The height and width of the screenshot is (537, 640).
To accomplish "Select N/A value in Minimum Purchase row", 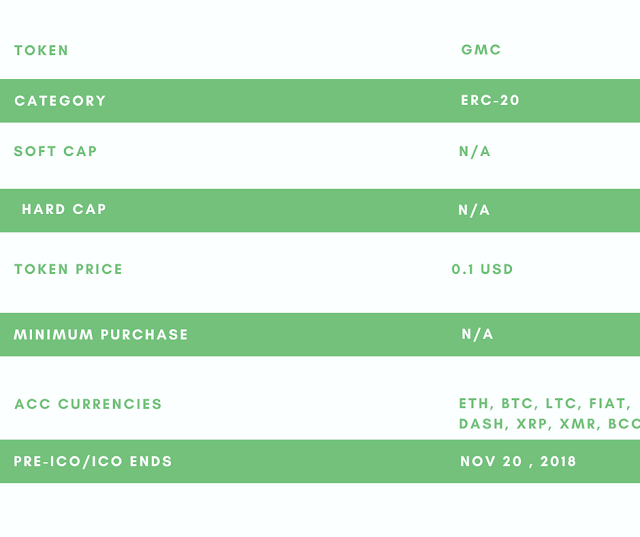I will tap(477, 335).
